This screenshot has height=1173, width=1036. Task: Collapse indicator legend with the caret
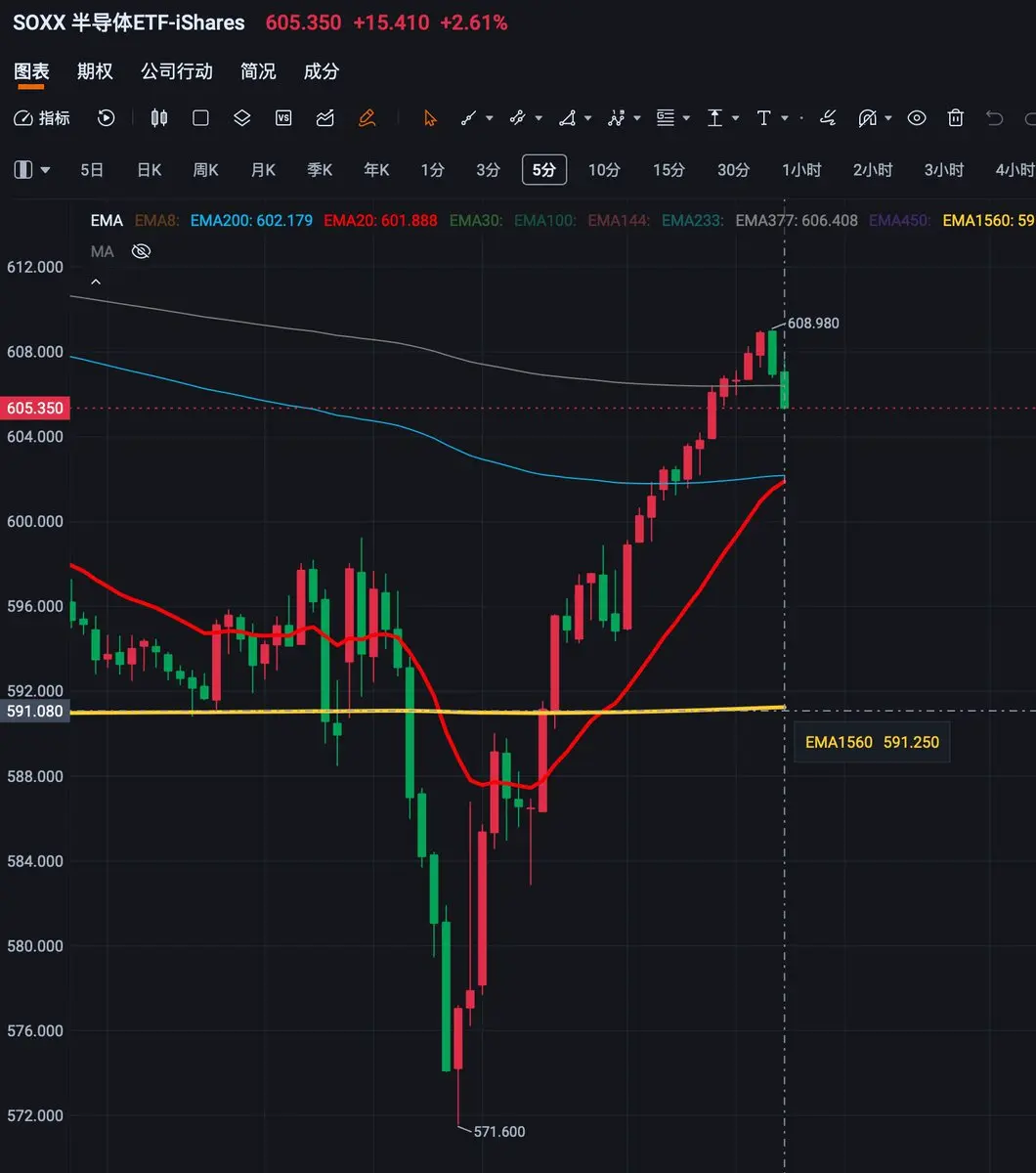point(96,282)
